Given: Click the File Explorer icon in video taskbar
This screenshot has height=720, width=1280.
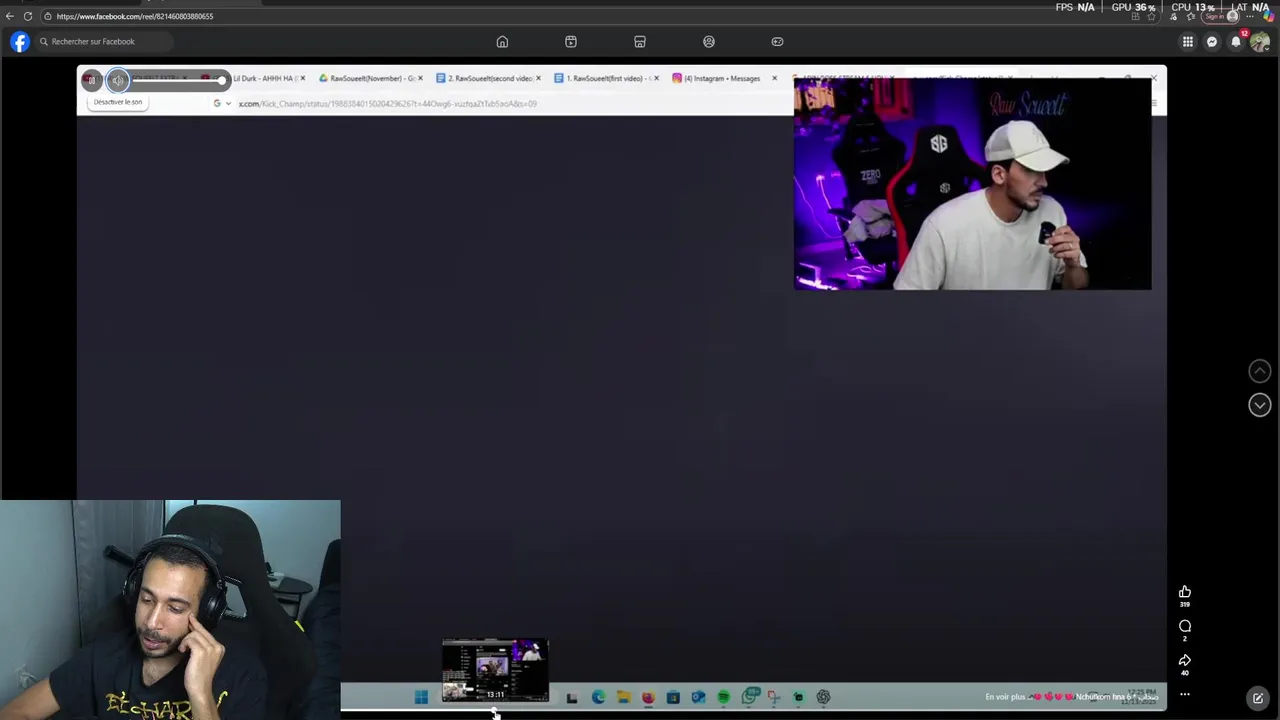Looking at the screenshot, I should [x=623, y=697].
